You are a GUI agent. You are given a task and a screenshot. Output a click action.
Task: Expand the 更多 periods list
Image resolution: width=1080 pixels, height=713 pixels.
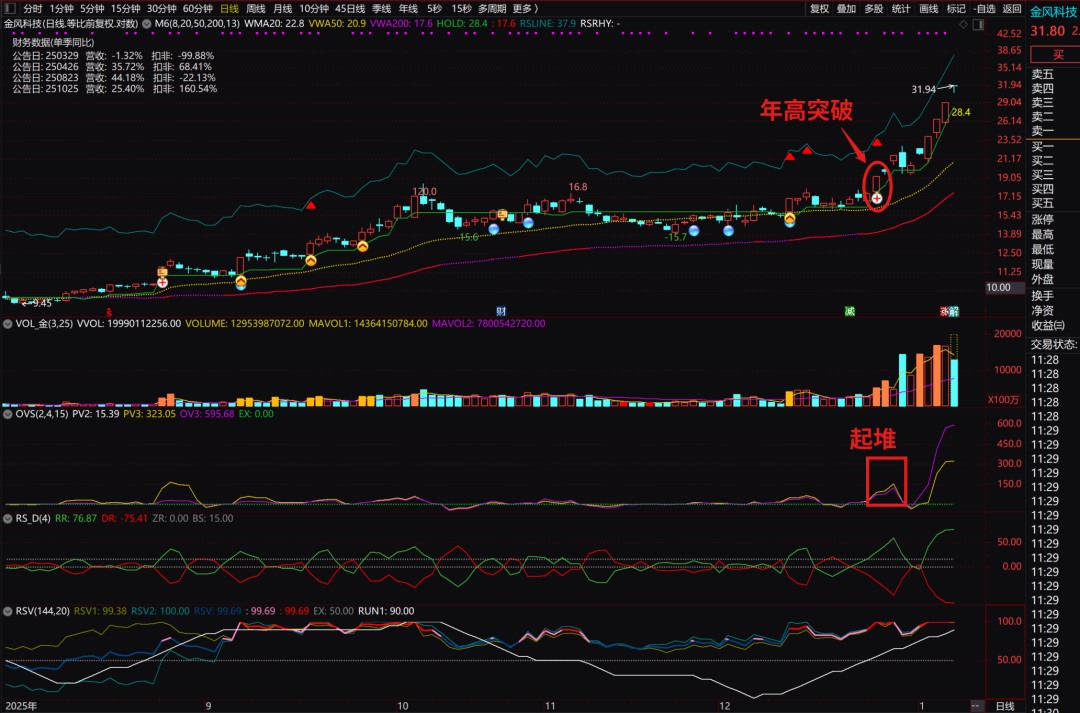[x=526, y=8]
